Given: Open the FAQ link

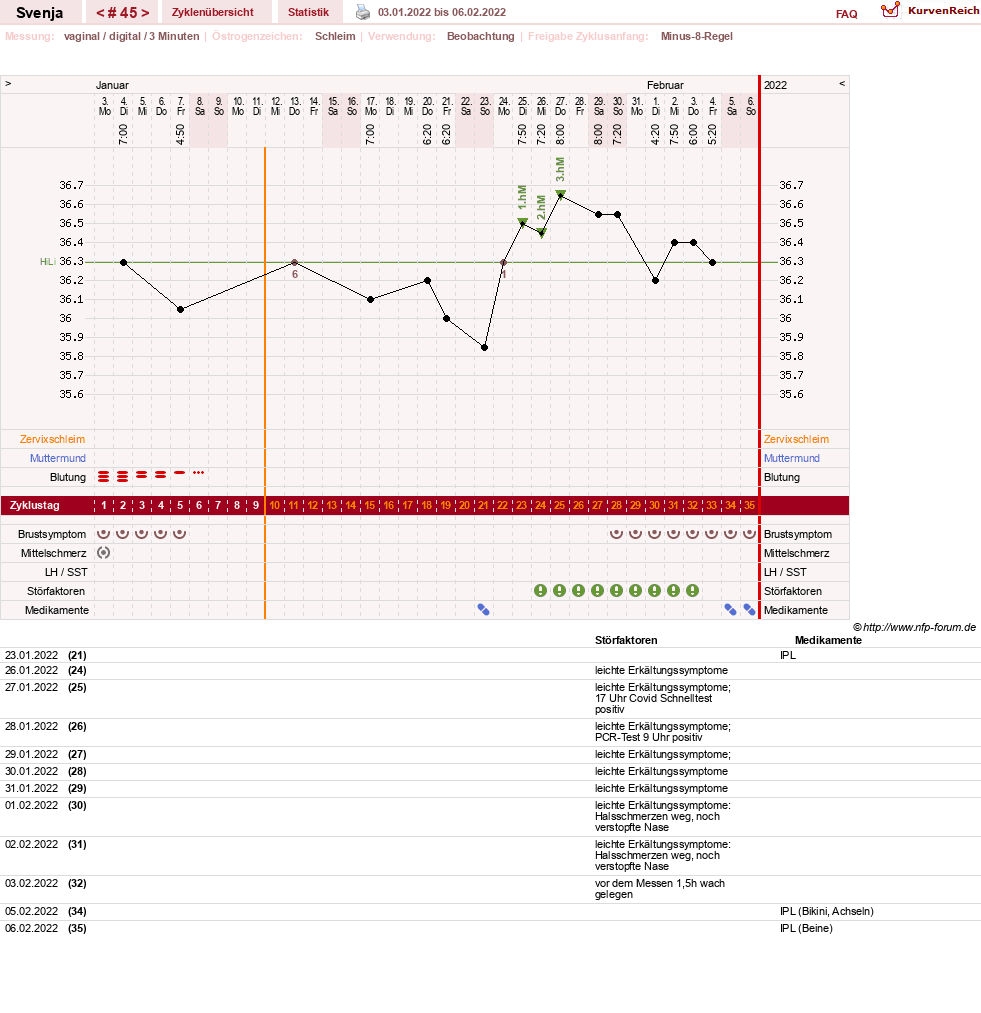Looking at the screenshot, I should pyautogui.click(x=846, y=14).
